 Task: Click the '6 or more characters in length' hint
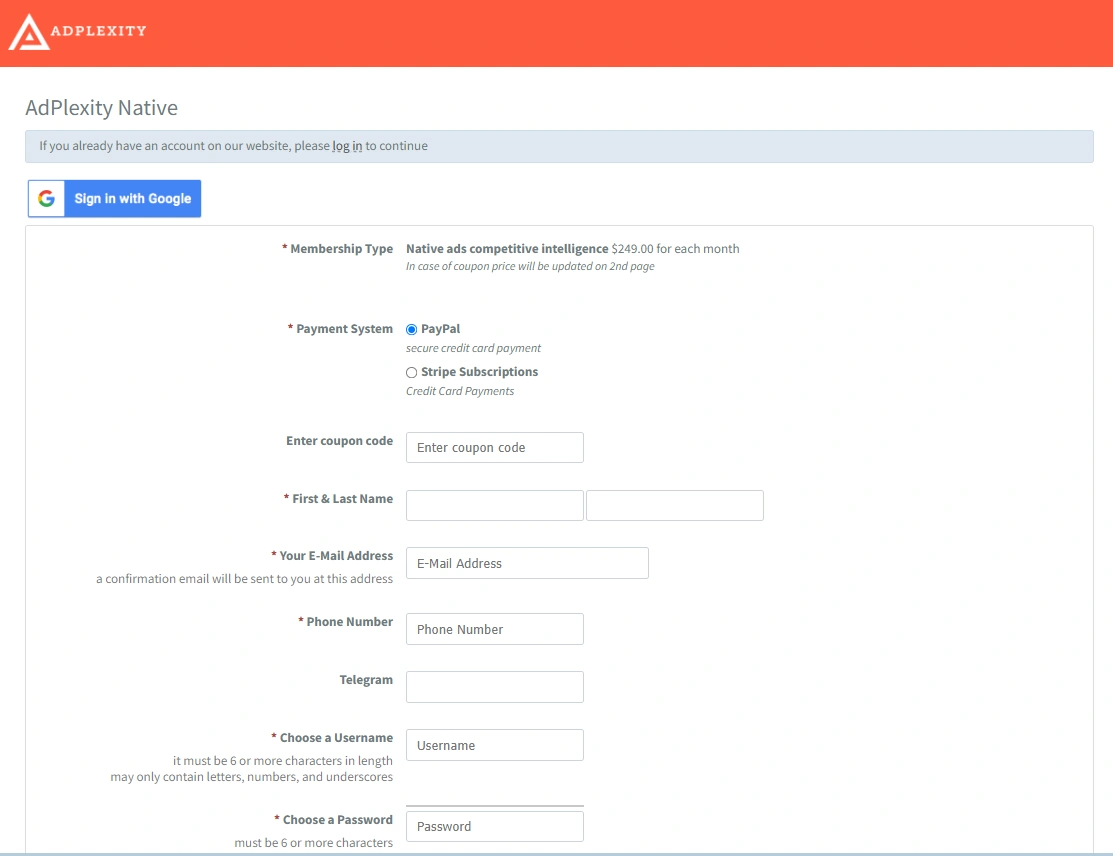tap(283, 761)
